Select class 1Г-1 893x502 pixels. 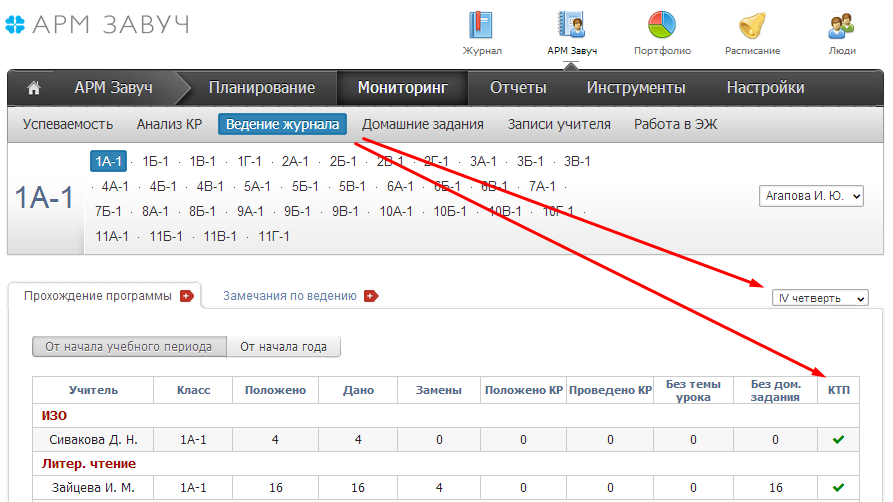click(249, 161)
